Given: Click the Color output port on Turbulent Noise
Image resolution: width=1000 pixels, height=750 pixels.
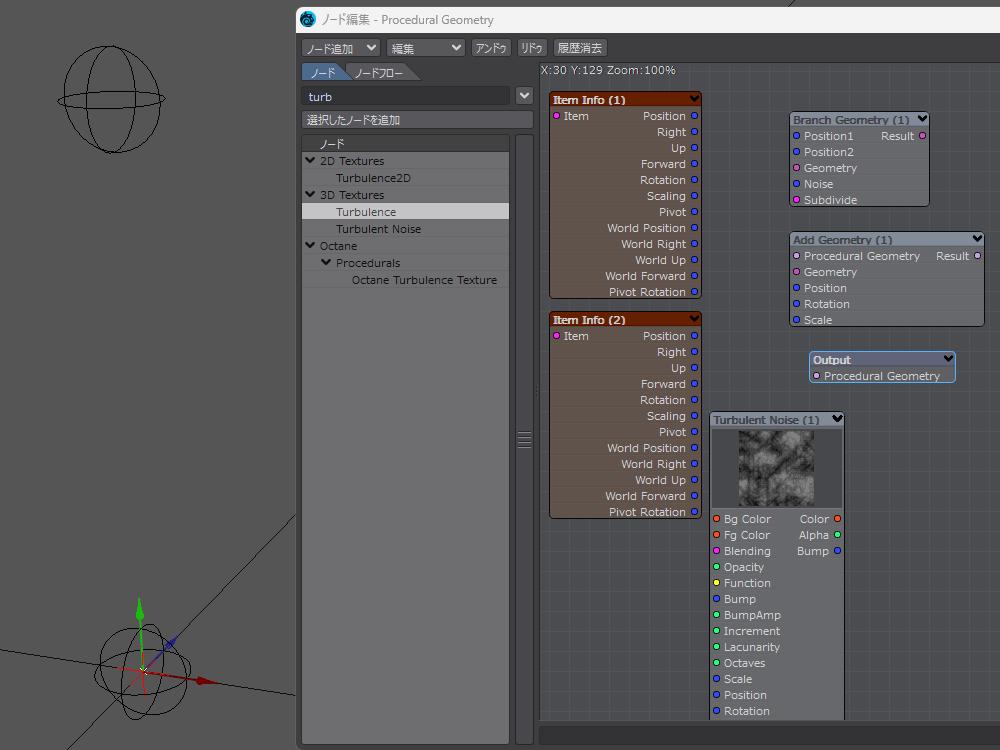Looking at the screenshot, I should pos(837,519).
